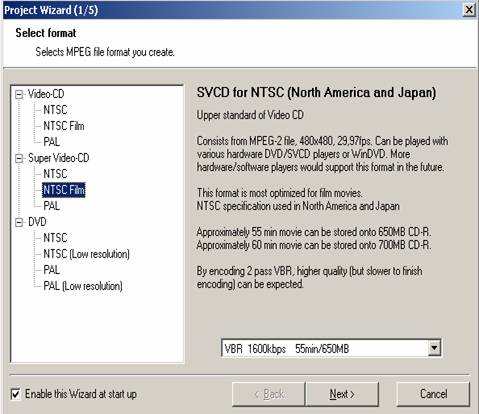Close the Project Wizard dialog
The image size is (479, 414).
469,10
